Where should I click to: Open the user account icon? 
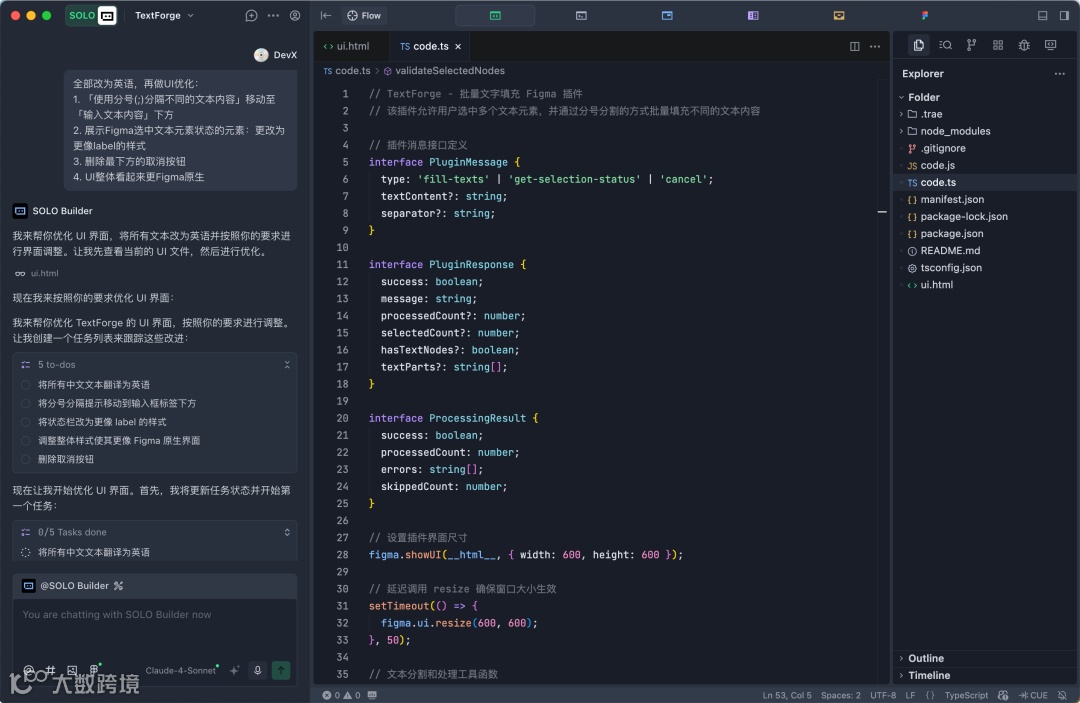click(x=295, y=15)
